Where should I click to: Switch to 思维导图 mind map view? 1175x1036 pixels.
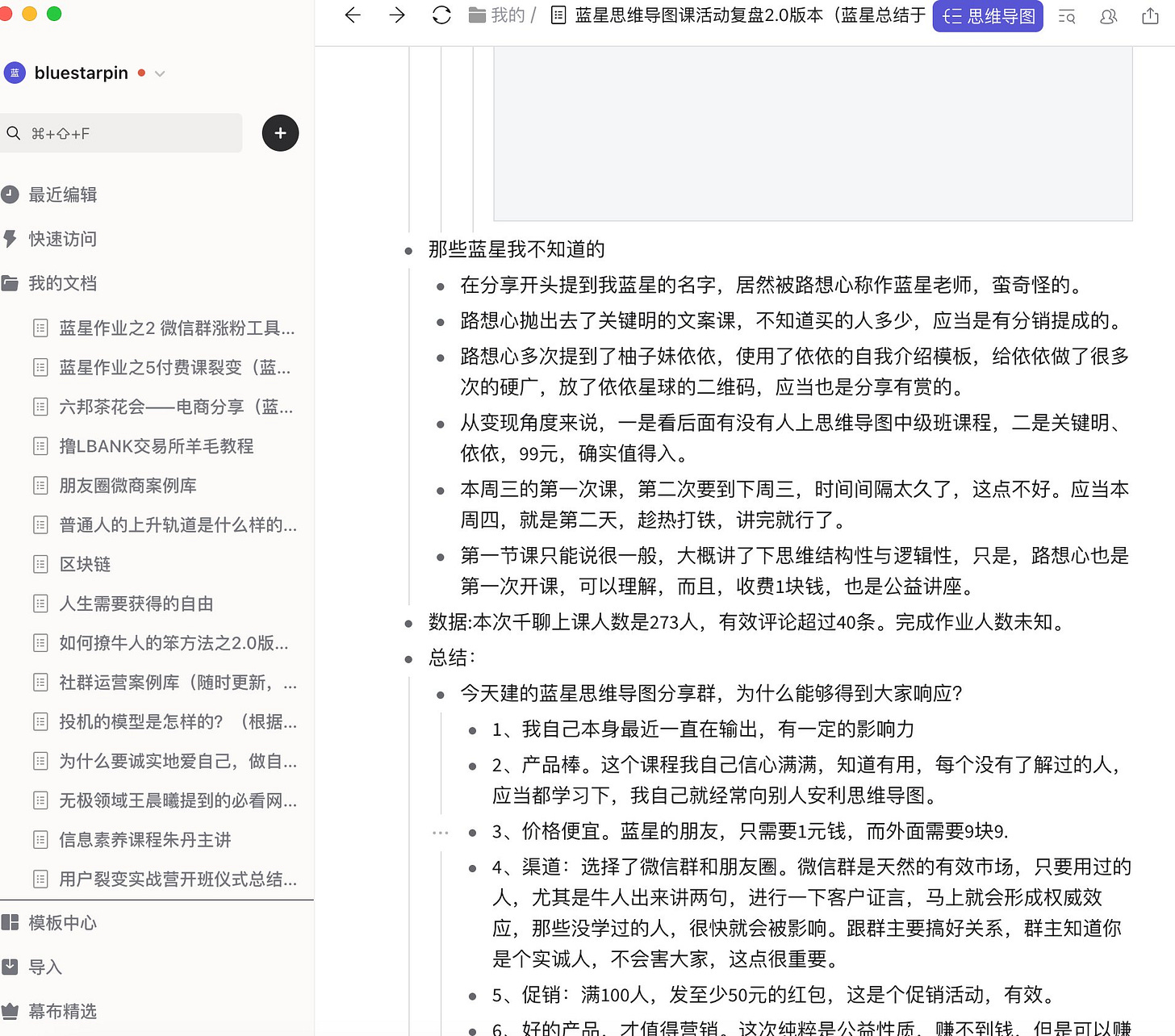coord(988,16)
